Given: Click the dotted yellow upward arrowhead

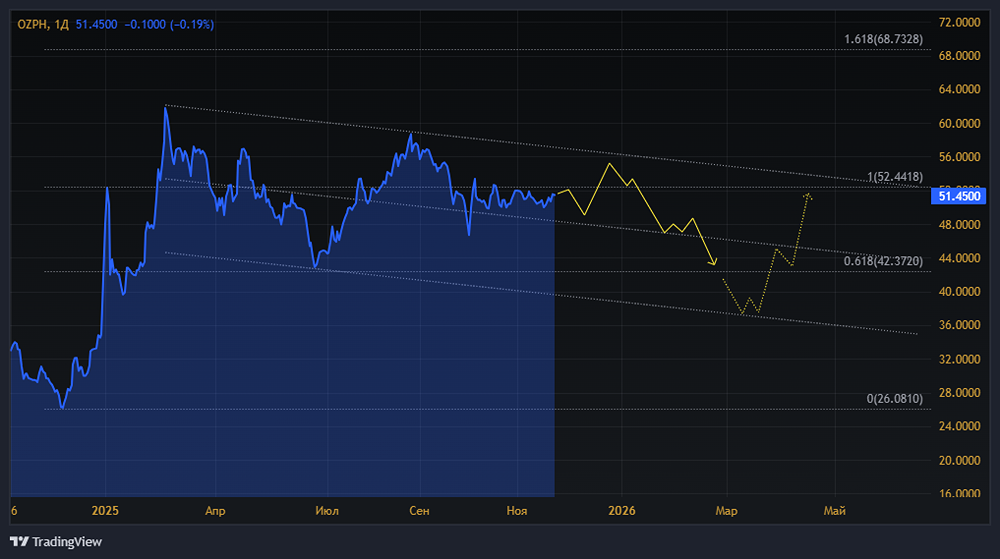Looking at the screenshot, I should coord(808,196).
